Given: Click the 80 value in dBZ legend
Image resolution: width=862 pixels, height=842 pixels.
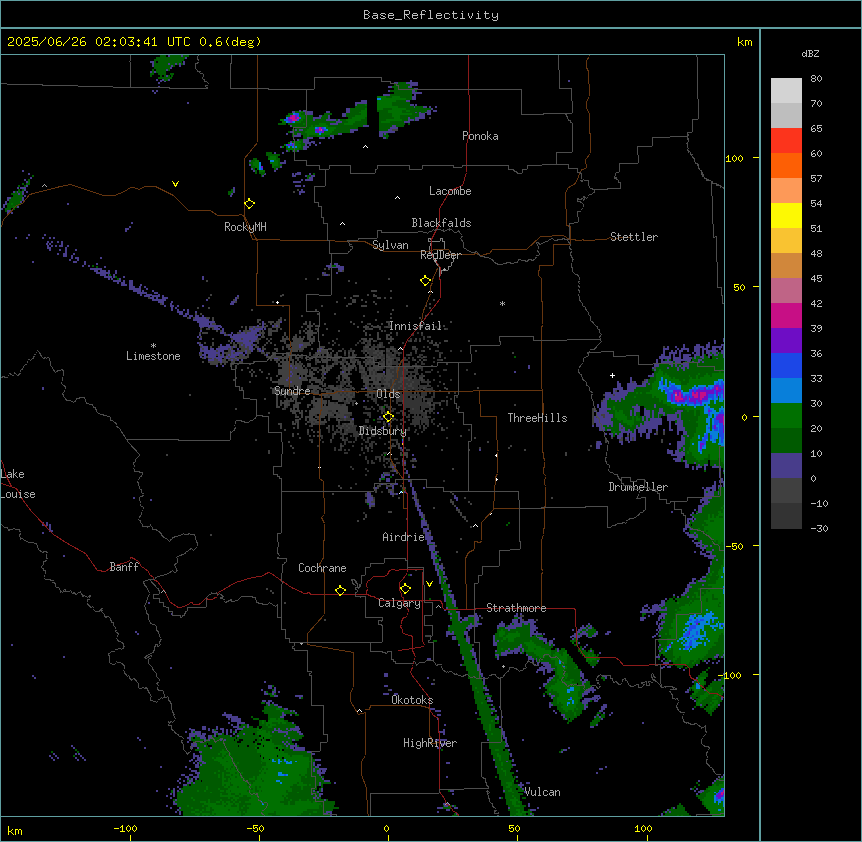Looking at the screenshot, I should (816, 79).
